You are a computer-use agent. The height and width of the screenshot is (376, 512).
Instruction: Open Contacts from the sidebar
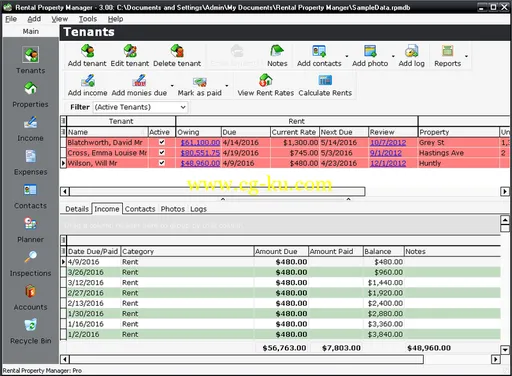click(x=30, y=197)
